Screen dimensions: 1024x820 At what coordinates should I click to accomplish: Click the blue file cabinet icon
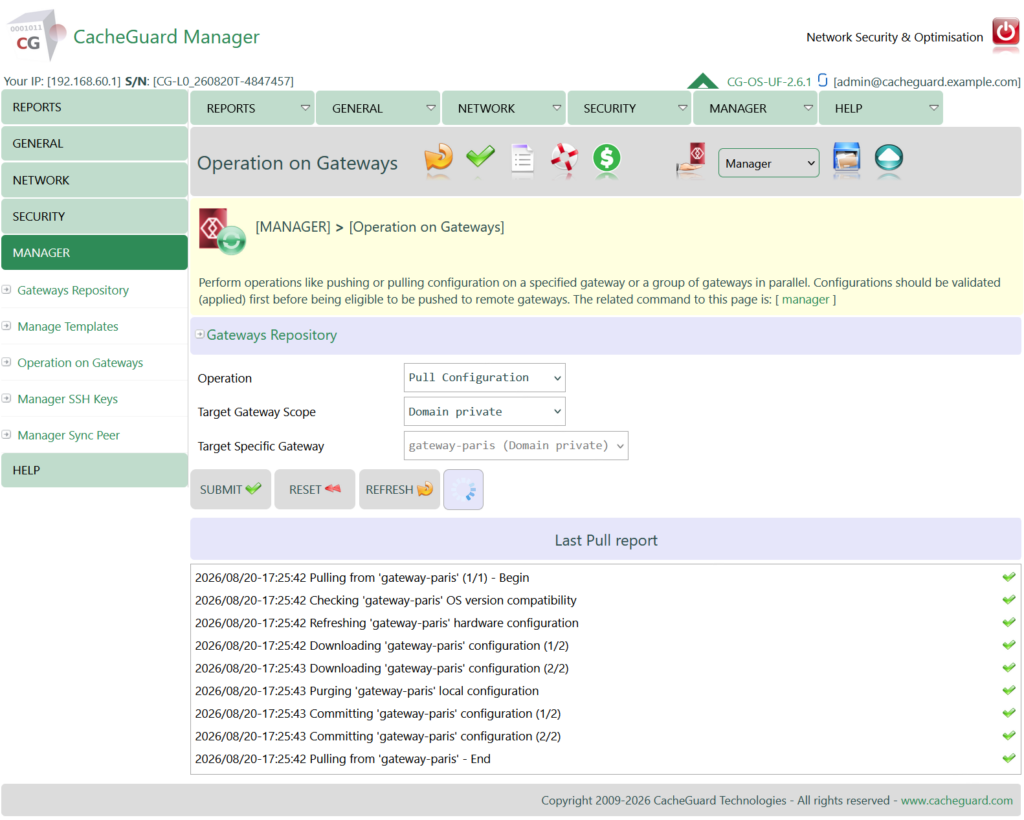(x=846, y=158)
